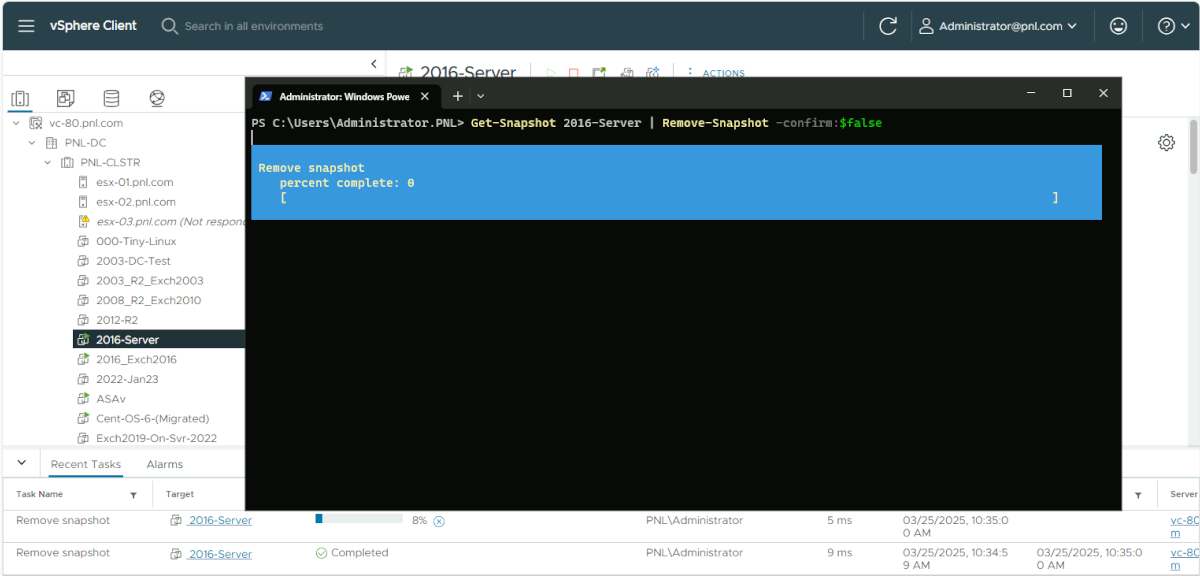This screenshot has width=1200, height=576.
Task: Select the Hosts and Clusters inventory icon
Action: [x=20, y=98]
